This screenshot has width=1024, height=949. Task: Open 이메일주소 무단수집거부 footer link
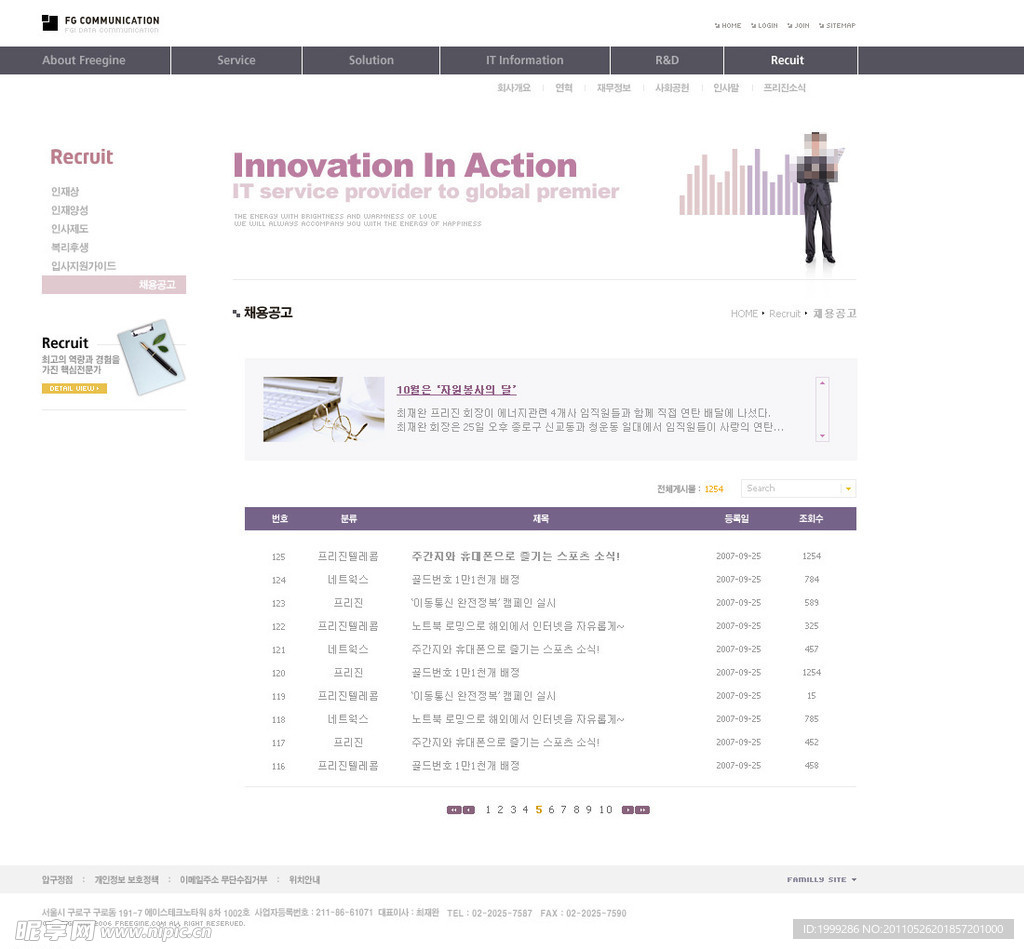pos(223,880)
